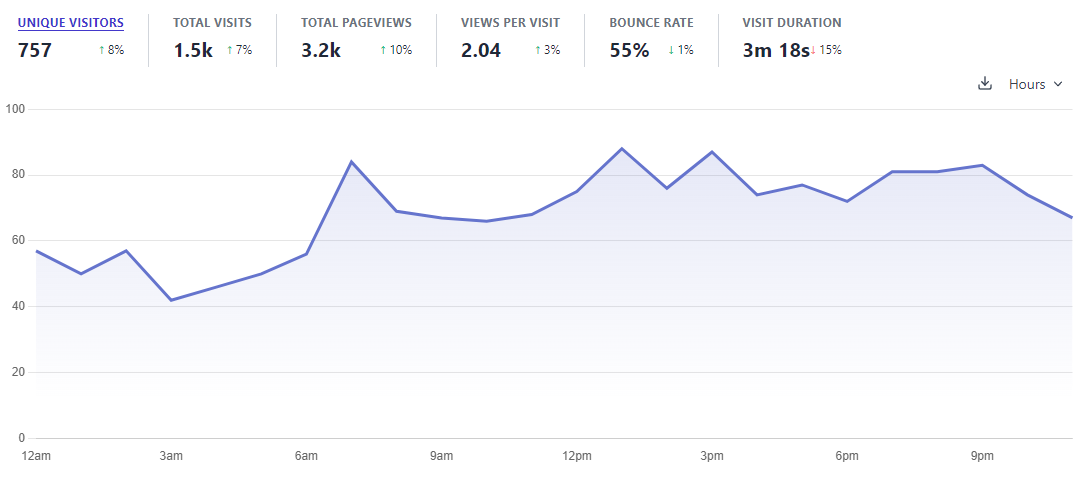The image size is (1079, 479).
Task: Switch graph to Total Visits
Action: [x=213, y=23]
